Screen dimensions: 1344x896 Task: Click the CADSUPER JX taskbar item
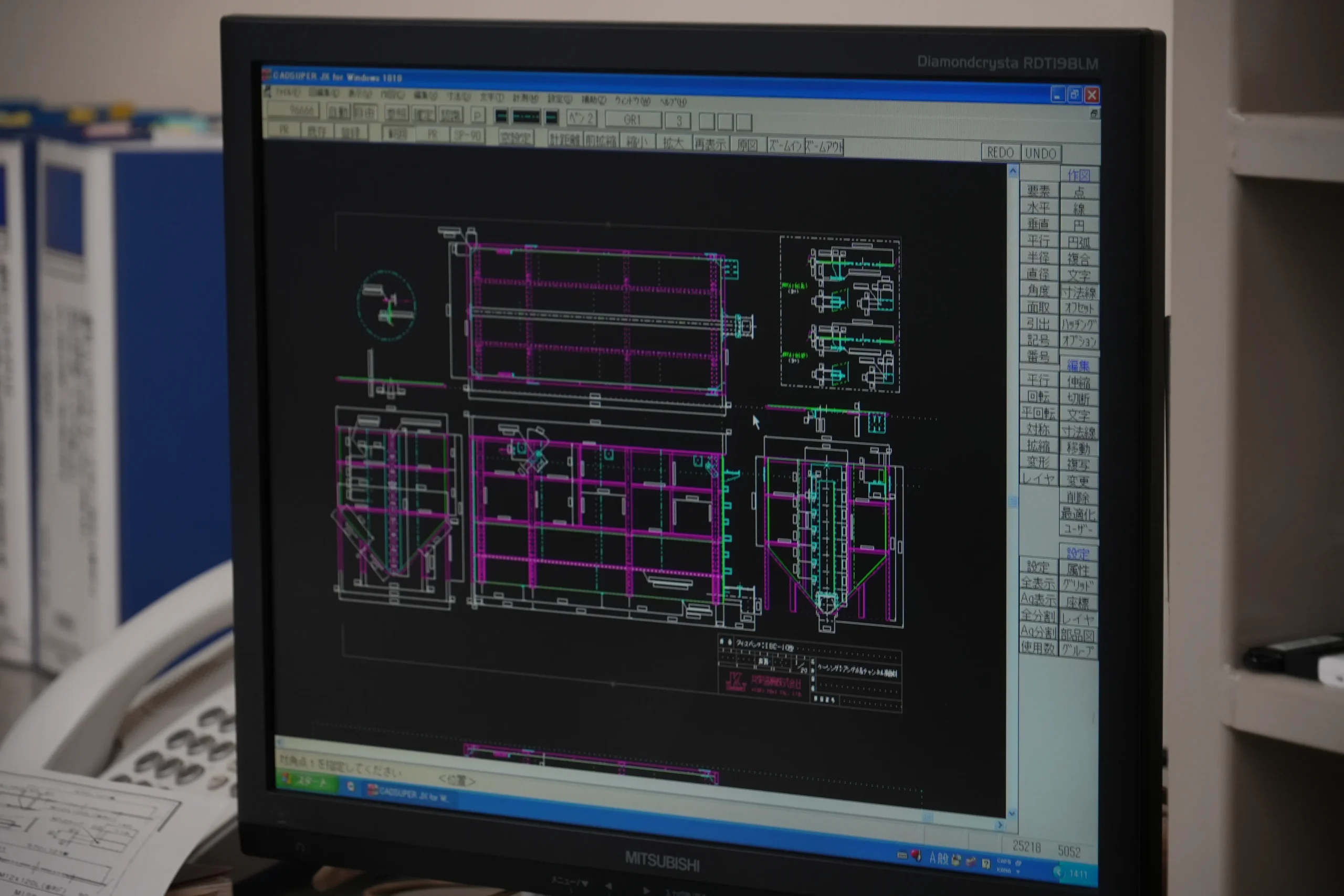[408, 793]
